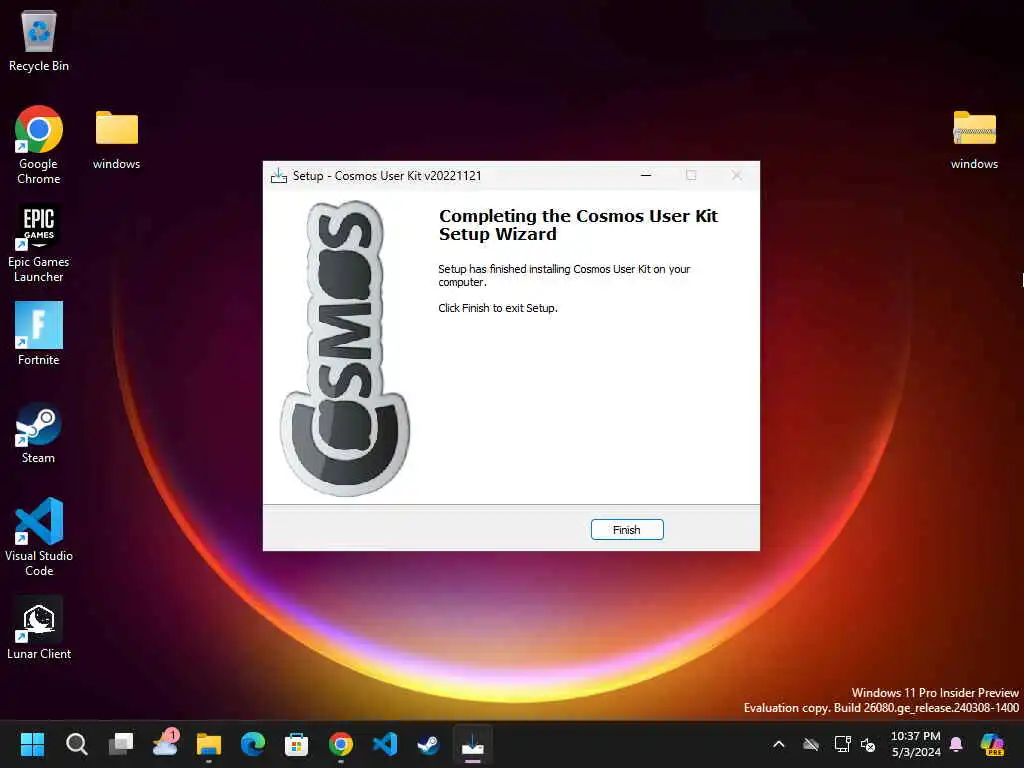Image resolution: width=1024 pixels, height=768 pixels.
Task: Open Task View from the taskbar
Action: pyautogui.click(x=121, y=744)
